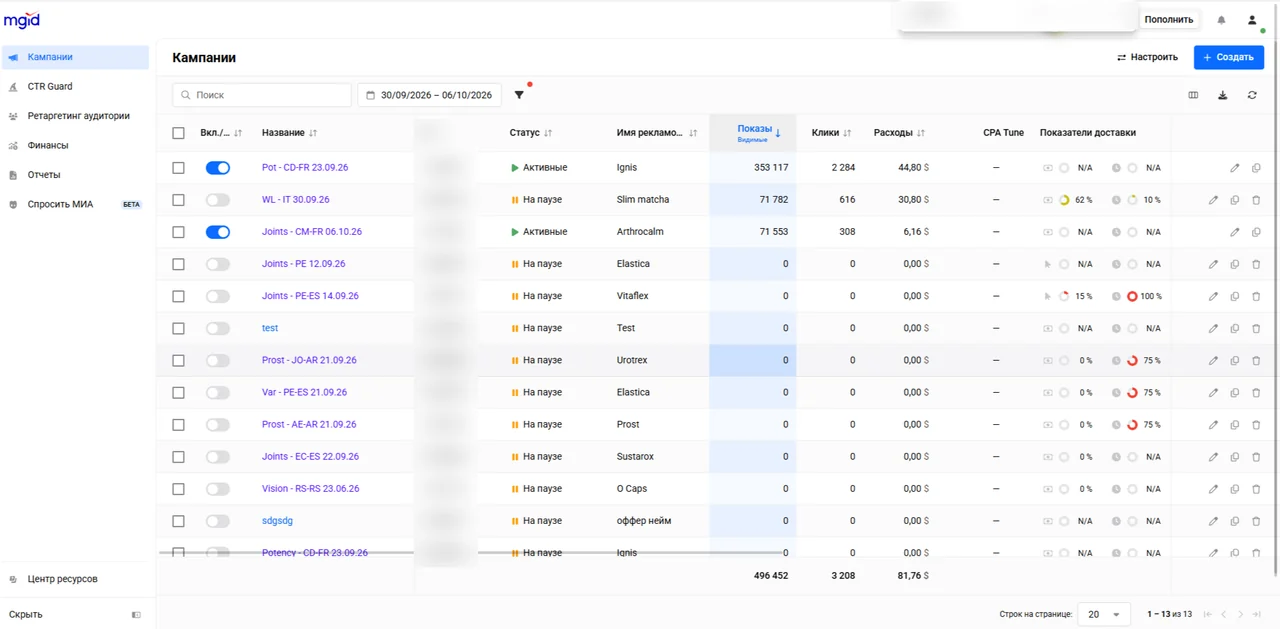
Task: Click the Пополнить button
Action: [1169, 20]
